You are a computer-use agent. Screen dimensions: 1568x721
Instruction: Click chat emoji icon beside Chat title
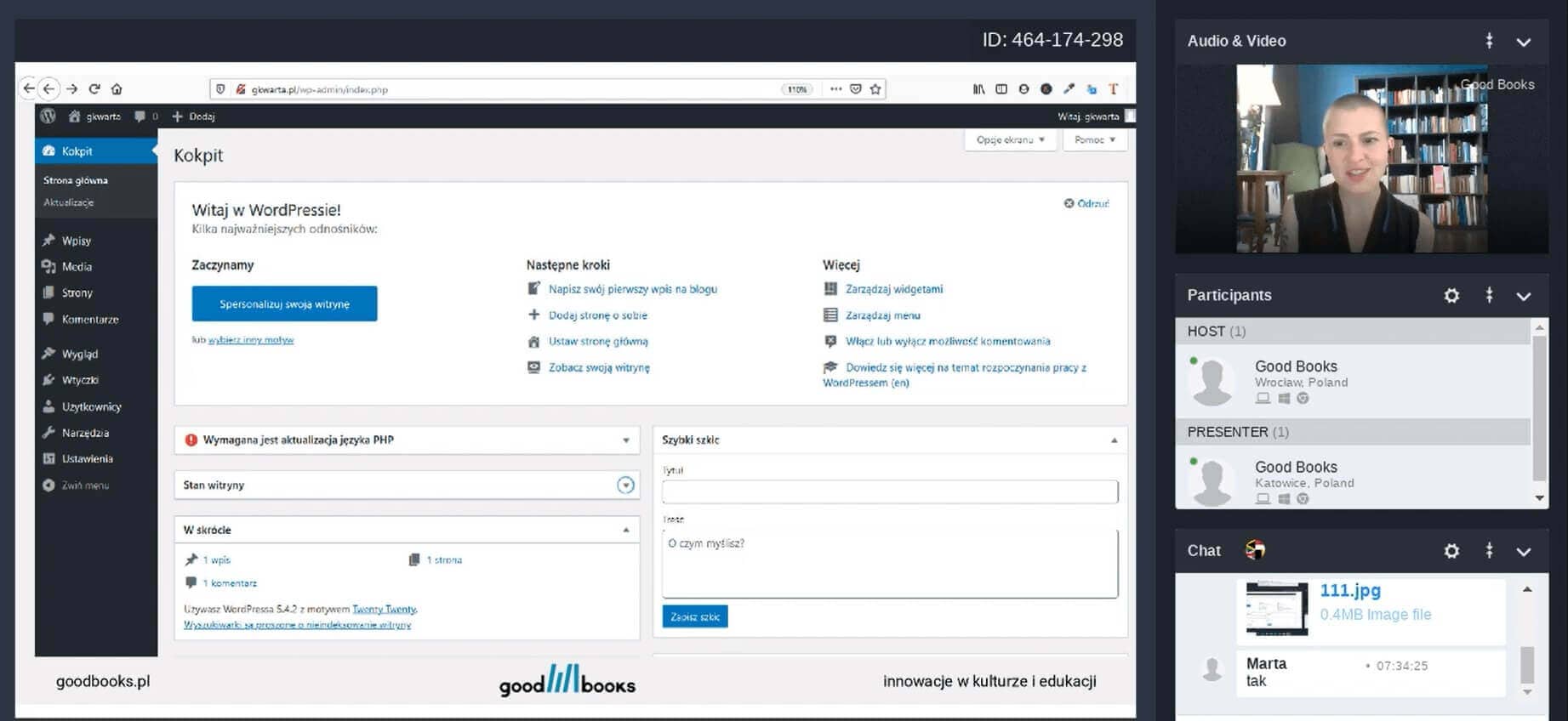[1255, 550]
